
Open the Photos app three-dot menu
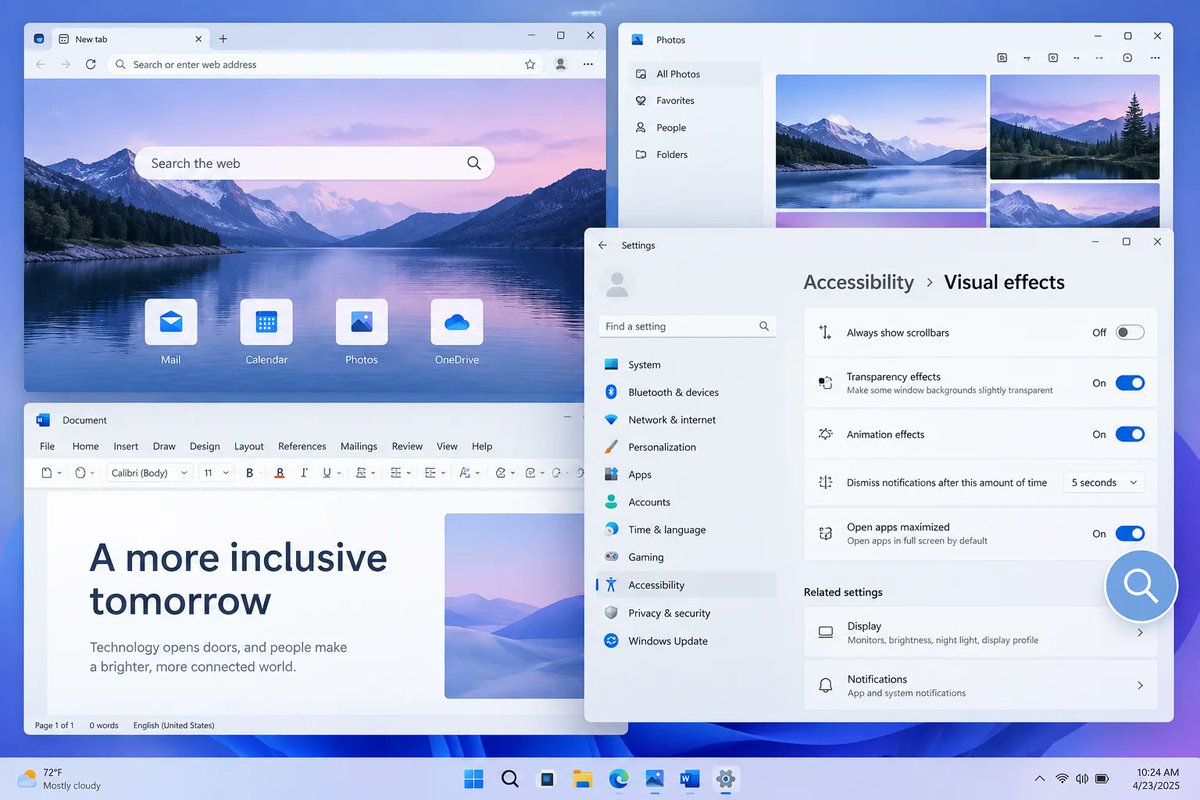[1155, 58]
